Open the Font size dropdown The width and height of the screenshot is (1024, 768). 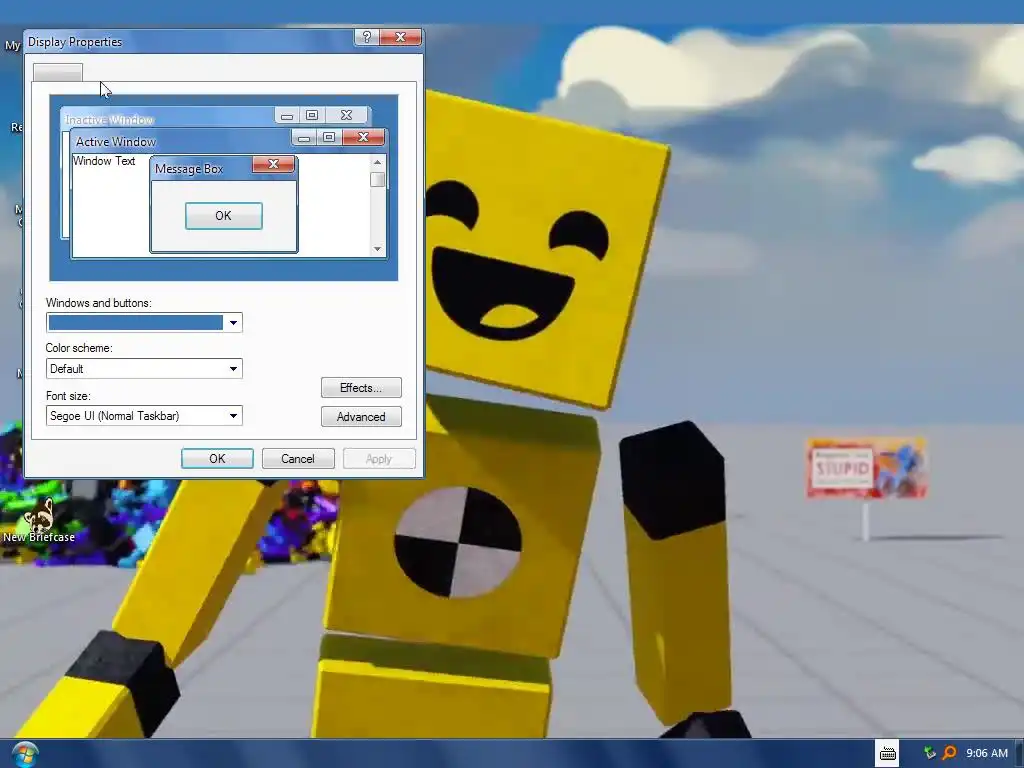point(144,415)
